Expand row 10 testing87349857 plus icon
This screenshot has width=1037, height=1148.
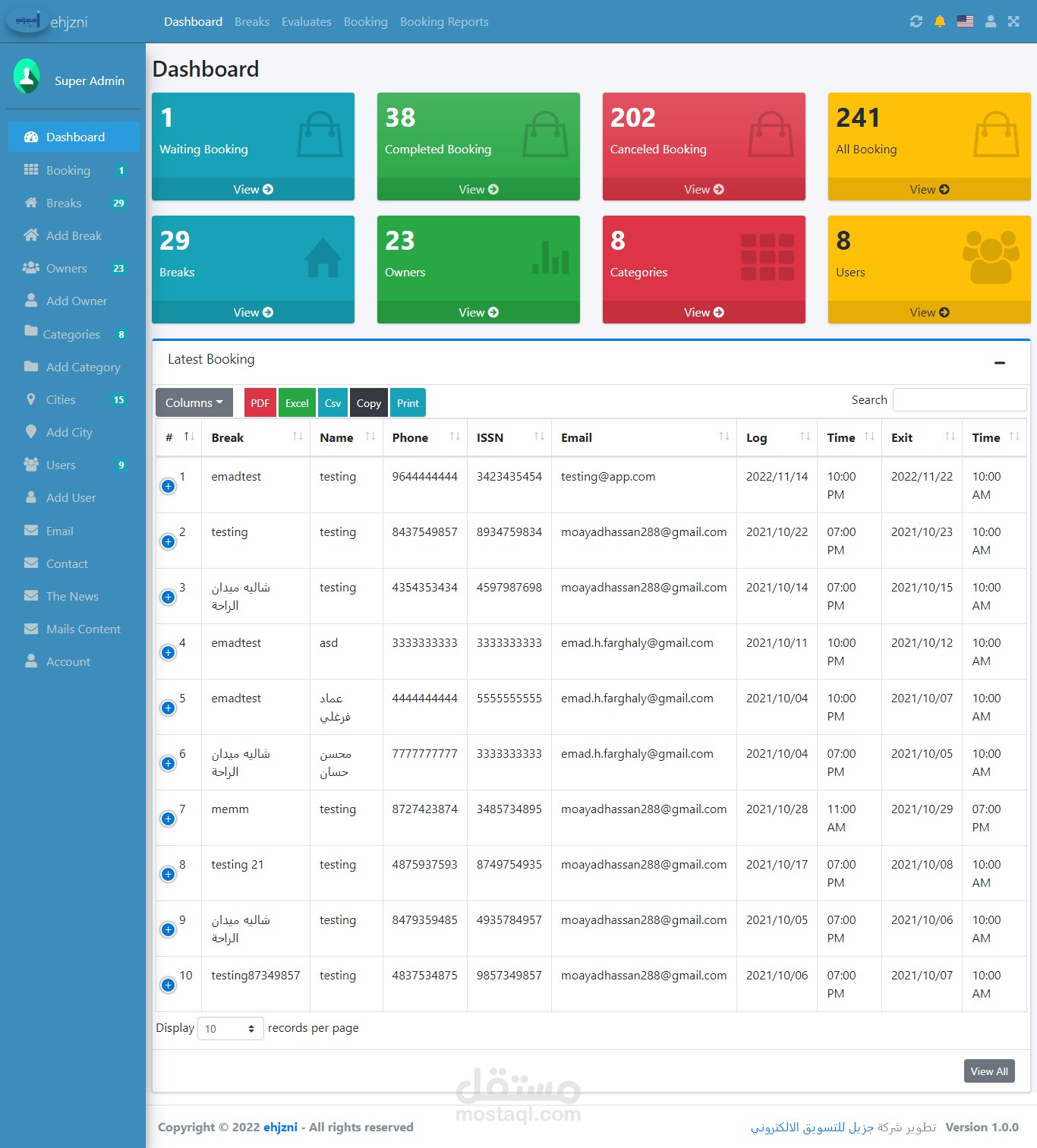[x=169, y=985]
